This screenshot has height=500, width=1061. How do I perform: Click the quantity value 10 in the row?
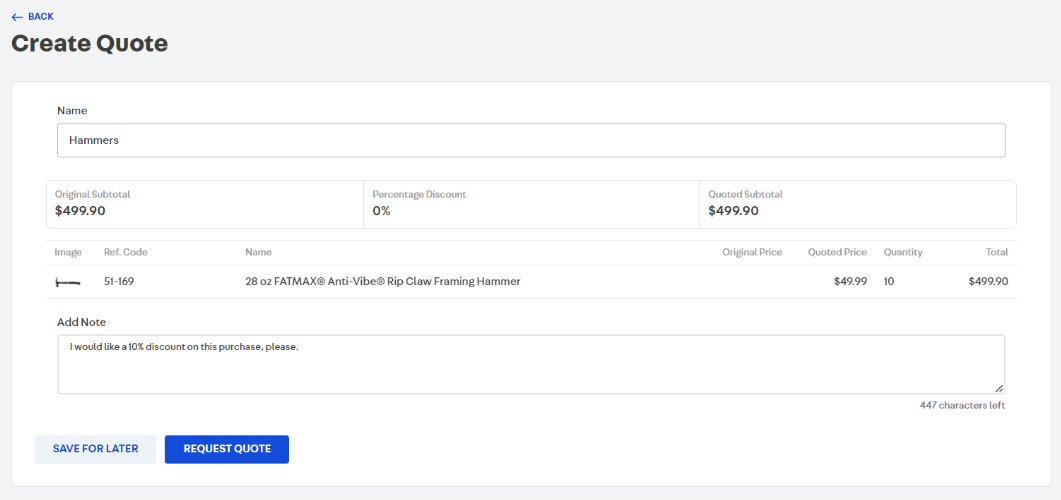(x=889, y=282)
